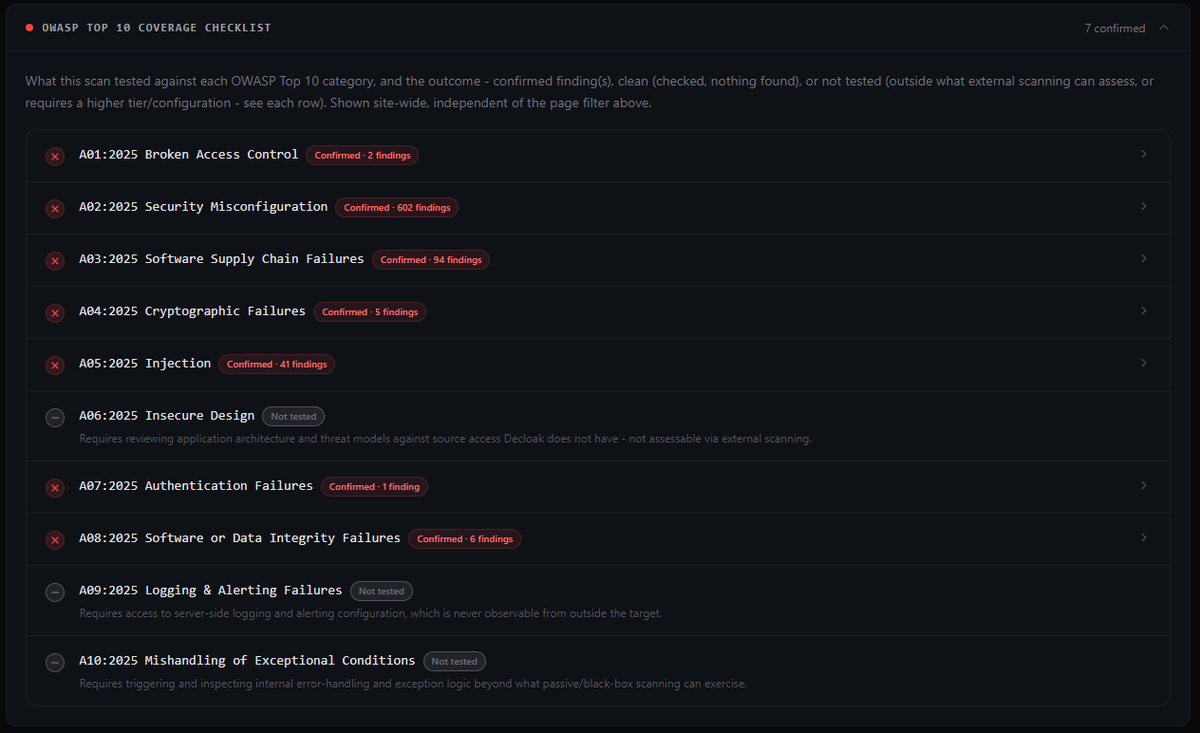The height and width of the screenshot is (733, 1200).
Task: Click the red X icon for Authentication Failures
Action: (x=55, y=487)
